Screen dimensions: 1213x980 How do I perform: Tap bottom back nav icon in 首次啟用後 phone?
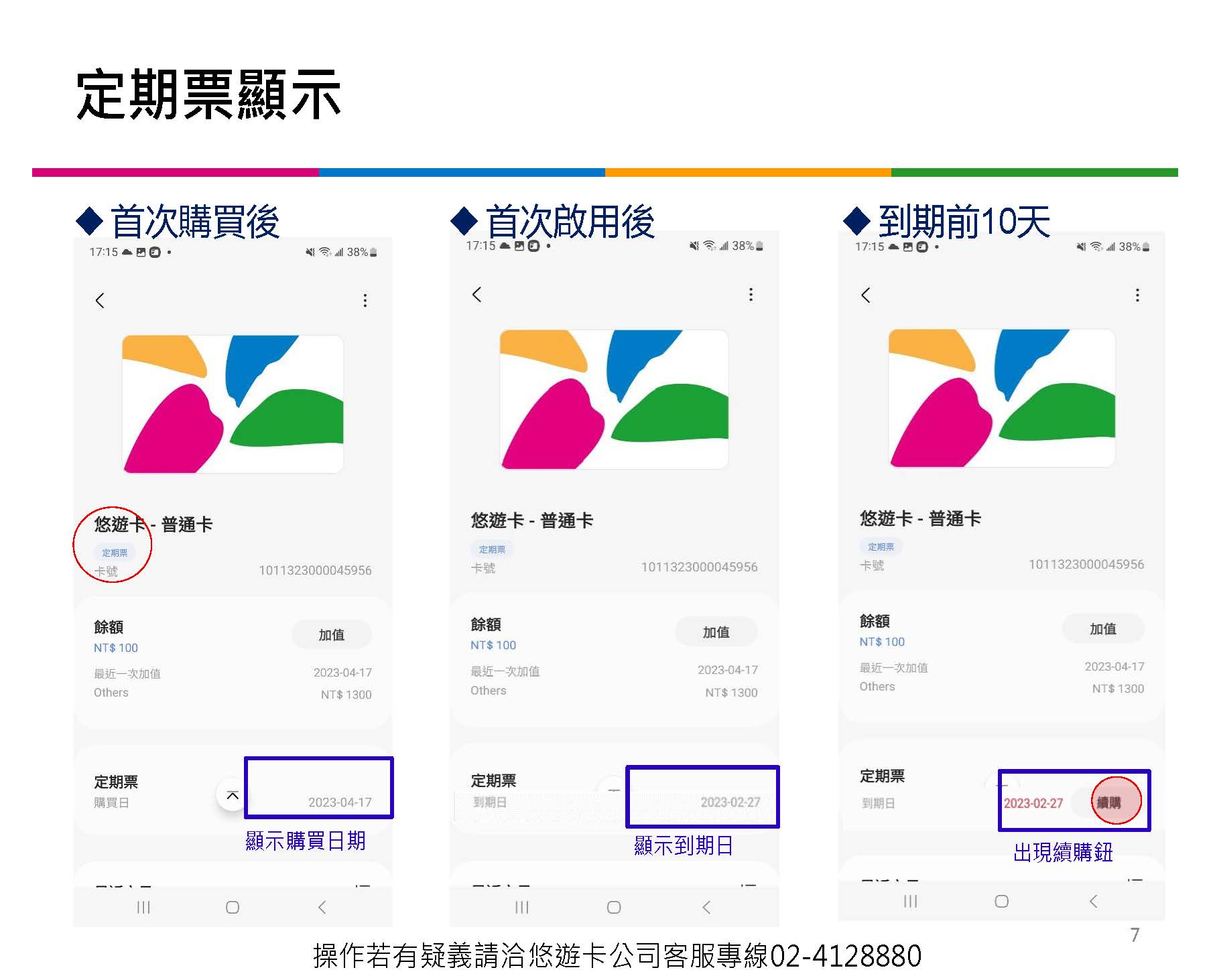coord(706,907)
